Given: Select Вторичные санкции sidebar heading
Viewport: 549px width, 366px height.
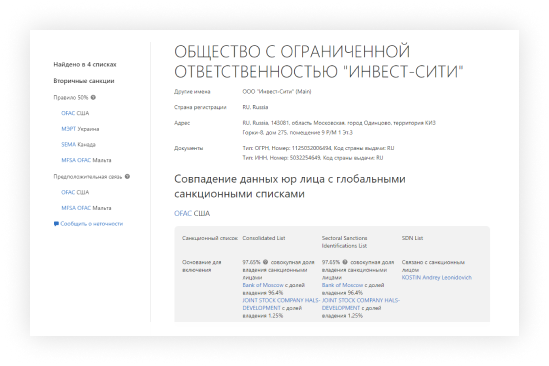Looking at the screenshot, I should tap(84, 81).
